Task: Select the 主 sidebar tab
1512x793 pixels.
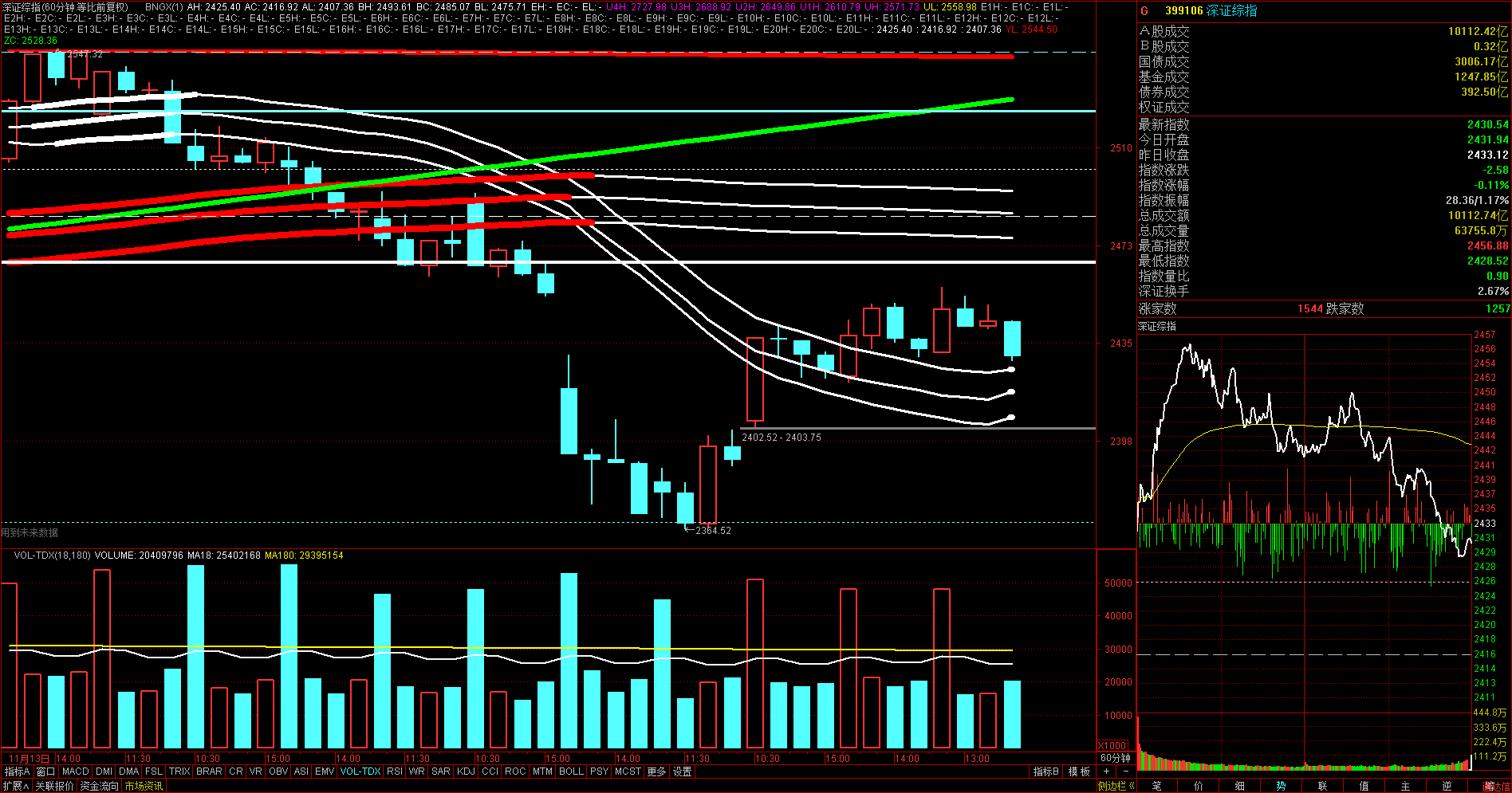Action: click(x=1405, y=786)
